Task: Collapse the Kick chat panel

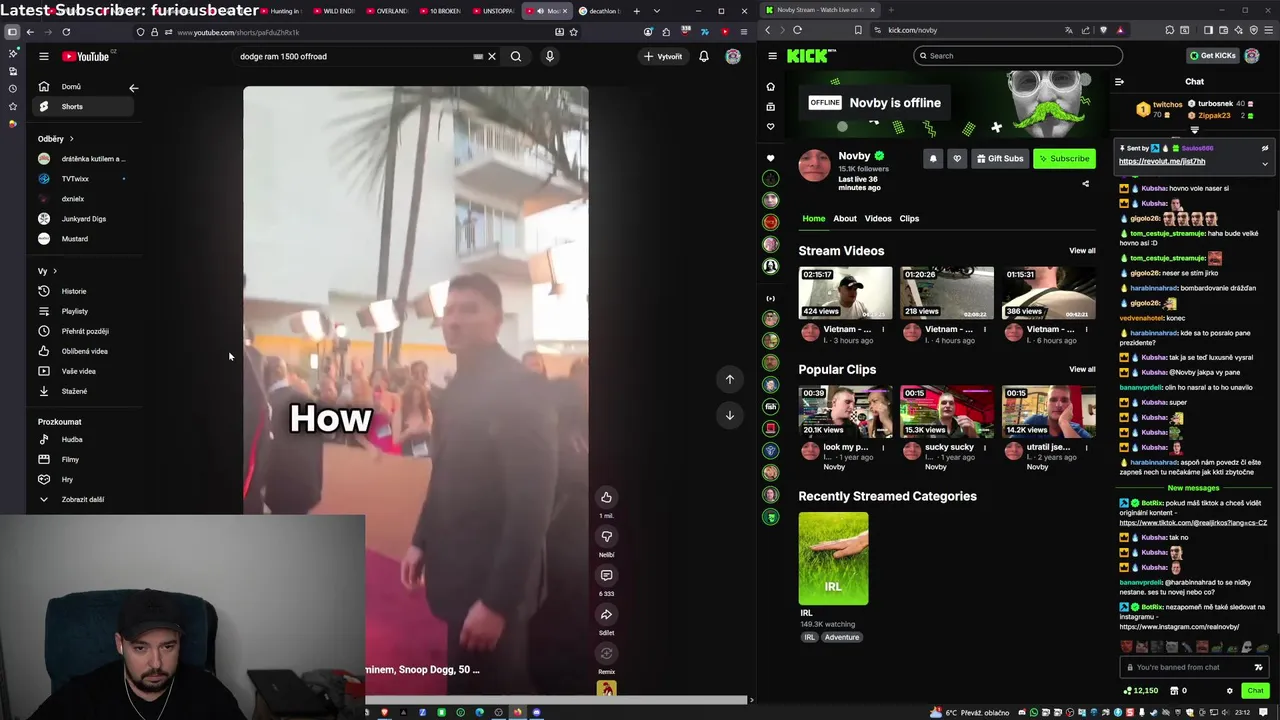Action: pyautogui.click(x=1119, y=82)
